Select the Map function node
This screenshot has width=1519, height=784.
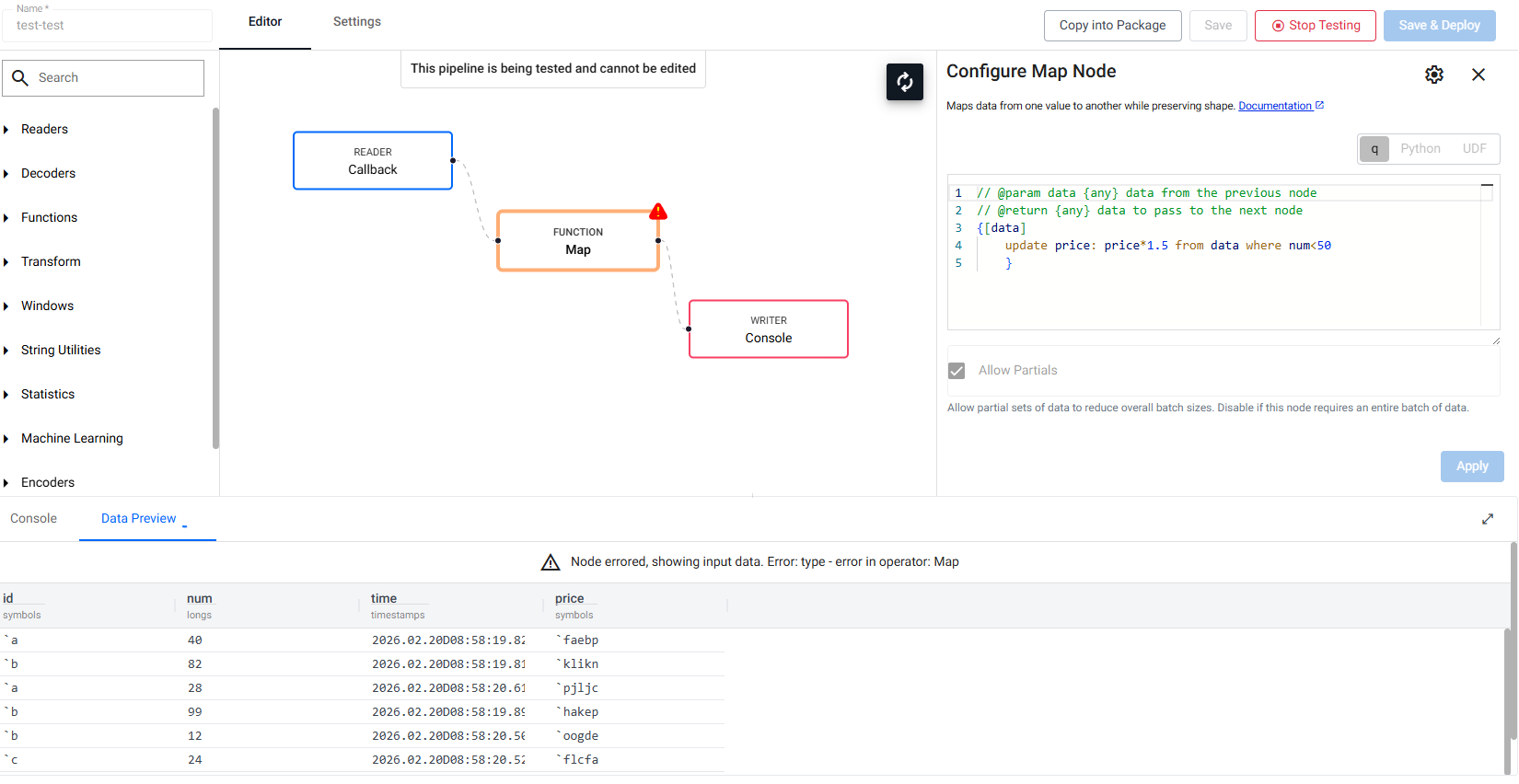tap(578, 241)
